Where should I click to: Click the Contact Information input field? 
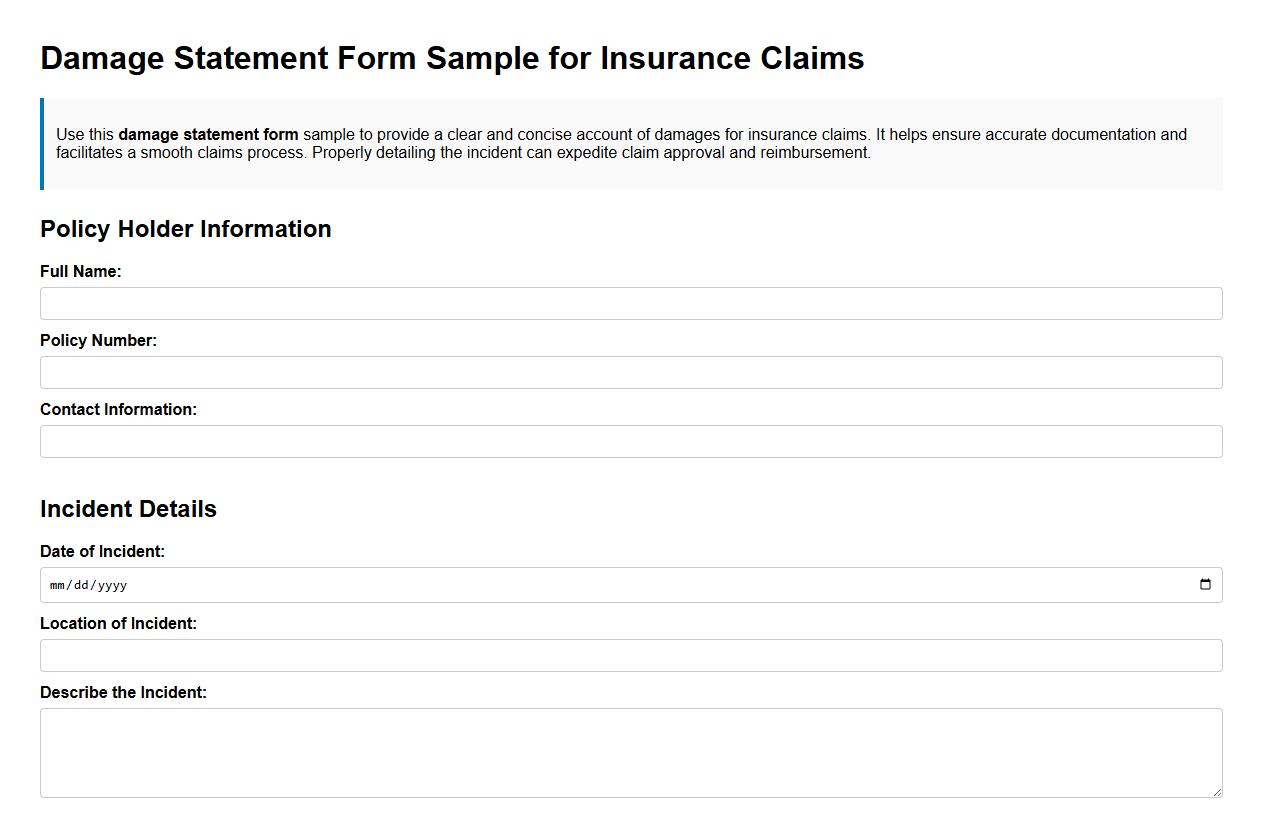(x=631, y=441)
